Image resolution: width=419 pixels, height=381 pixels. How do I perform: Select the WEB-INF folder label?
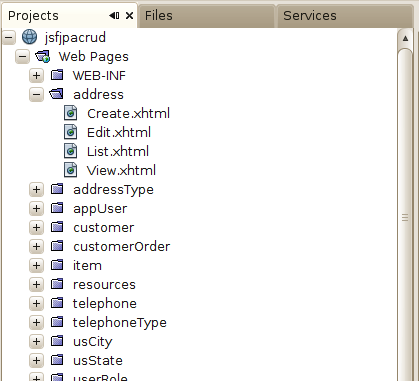pyautogui.click(x=99, y=75)
